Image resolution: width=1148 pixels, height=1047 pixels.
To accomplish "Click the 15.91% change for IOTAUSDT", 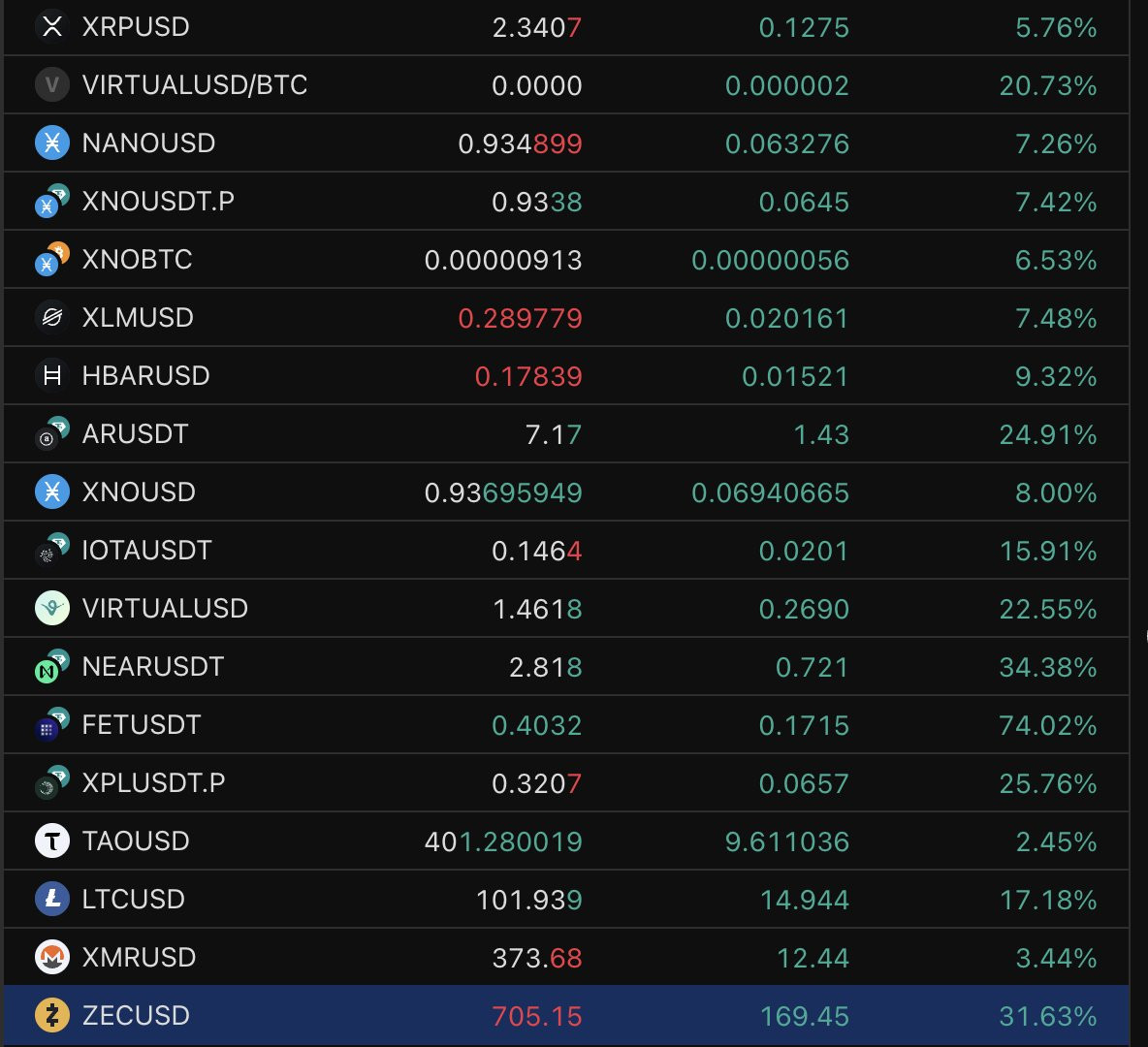I will tap(1048, 551).
